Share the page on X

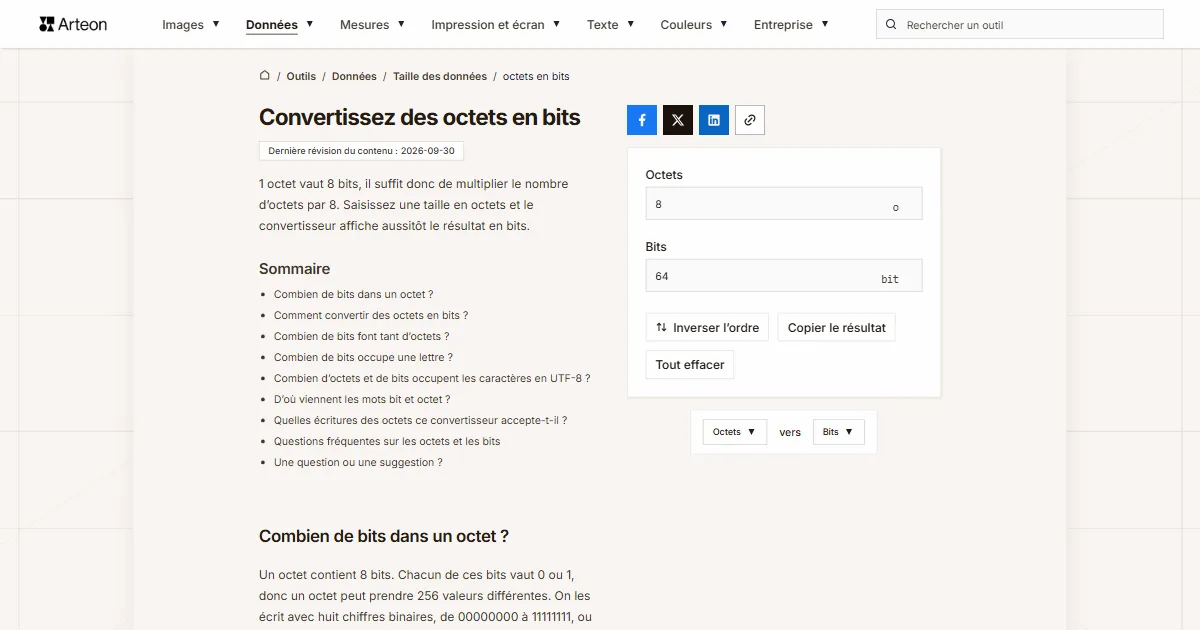(x=678, y=120)
